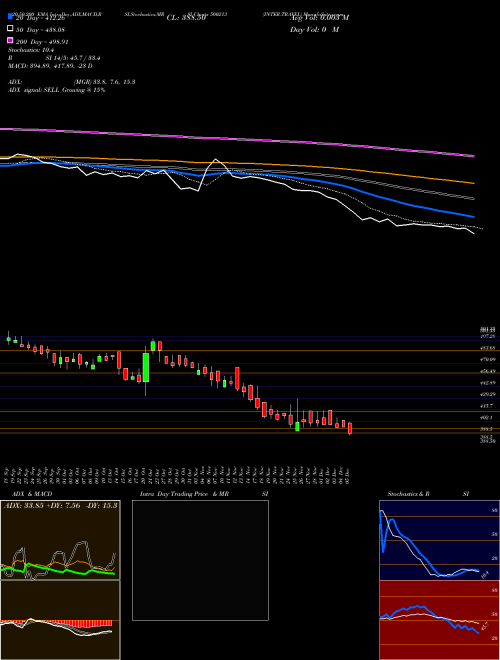Click the 'Intra Day Trading Price & MR' panel title

click(184, 494)
